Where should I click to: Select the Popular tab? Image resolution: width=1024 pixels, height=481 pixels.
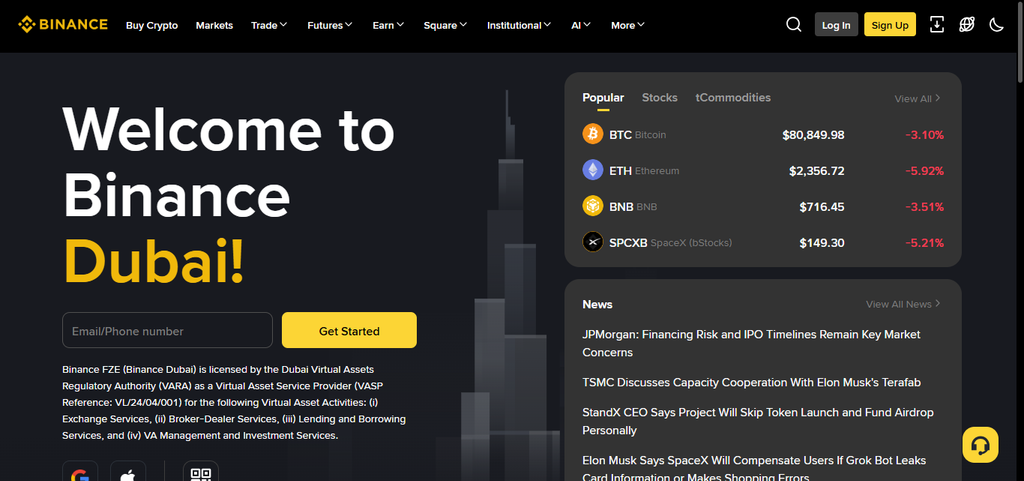pos(603,98)
